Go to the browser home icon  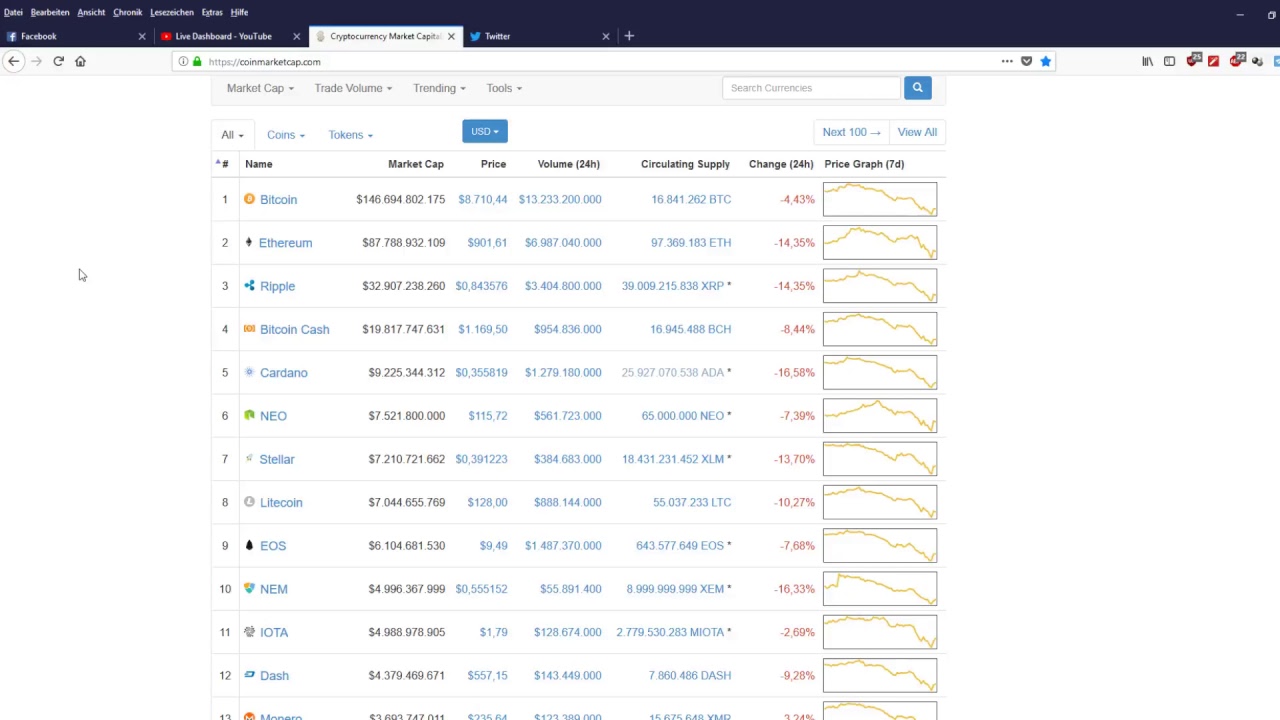pyautogui.click(x=80, y=61)
